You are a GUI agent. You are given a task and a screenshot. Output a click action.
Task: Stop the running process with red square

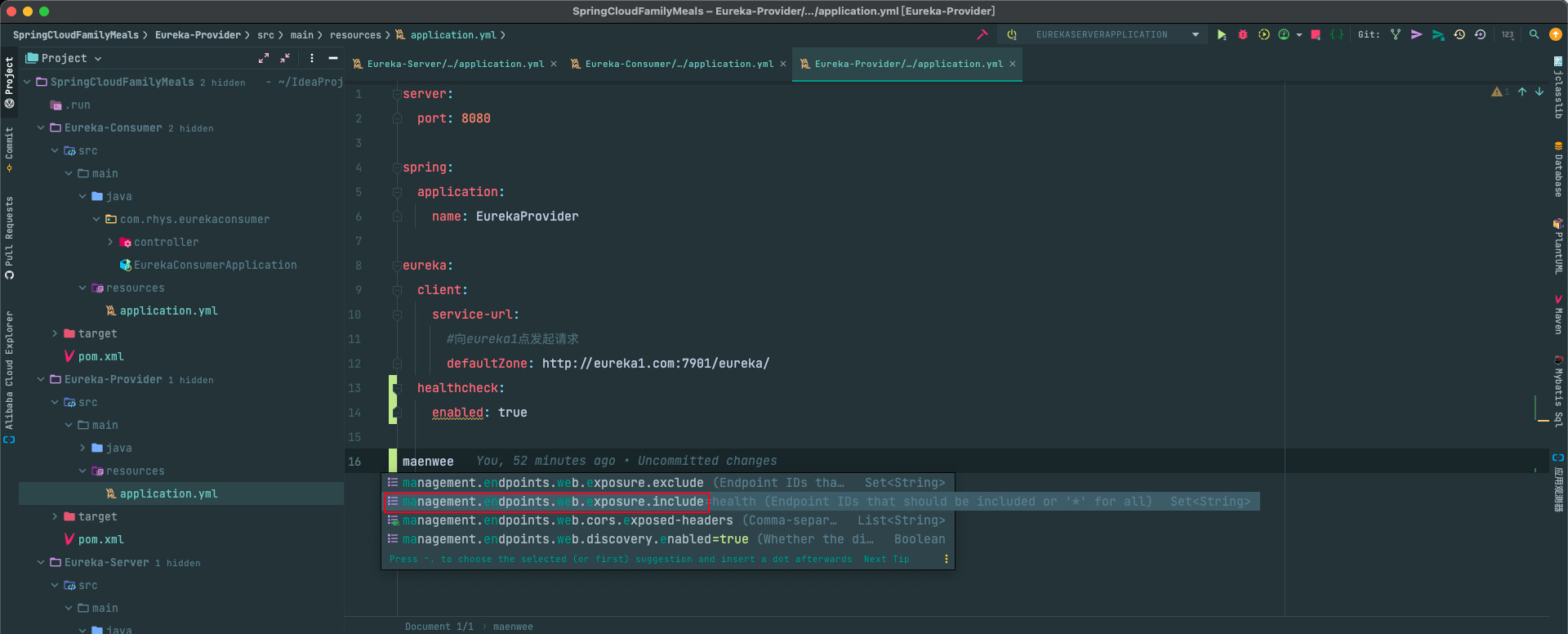click(x=1316, y=34)
